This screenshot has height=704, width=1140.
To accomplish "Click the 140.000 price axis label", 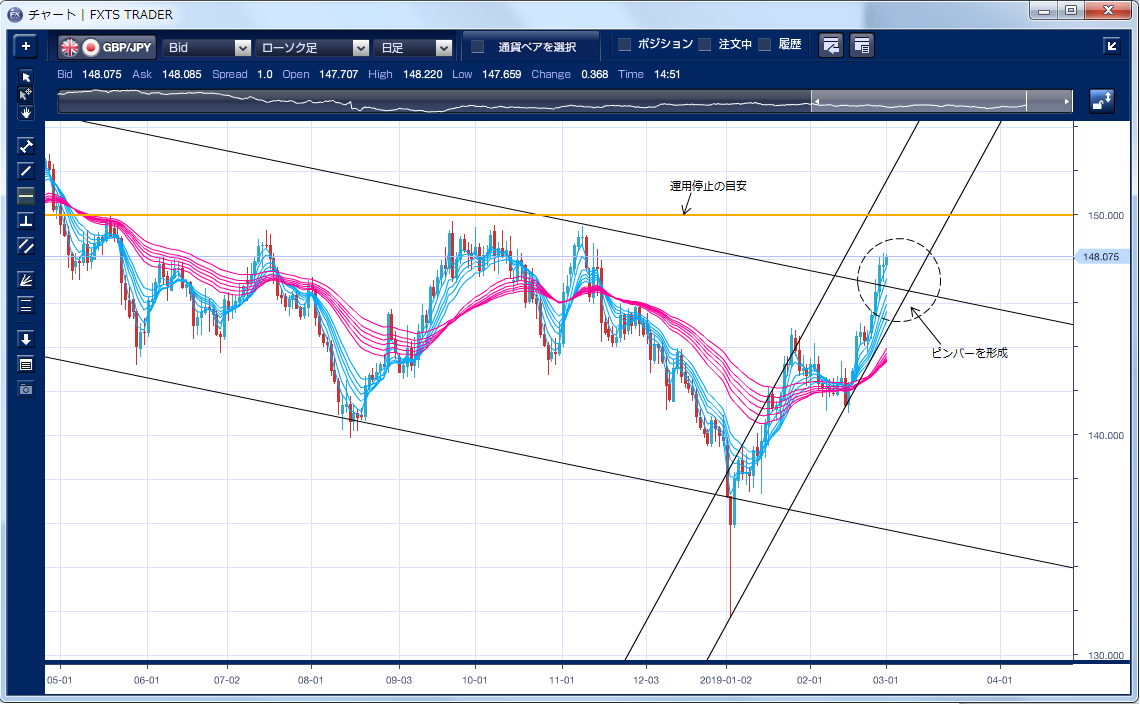I will coord(1106,435).
